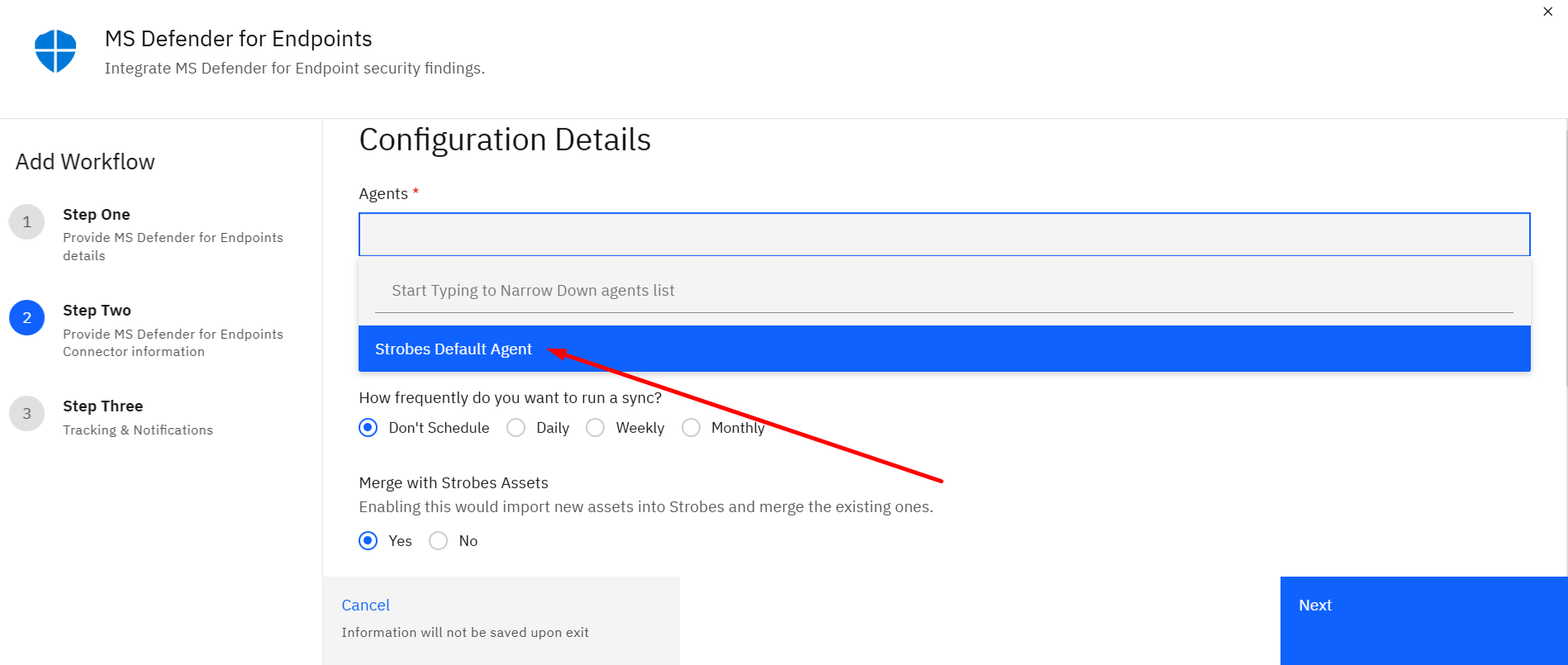Click the 'Enabling this would import new assets' description

pyautogui.click(x=645, y=506)
